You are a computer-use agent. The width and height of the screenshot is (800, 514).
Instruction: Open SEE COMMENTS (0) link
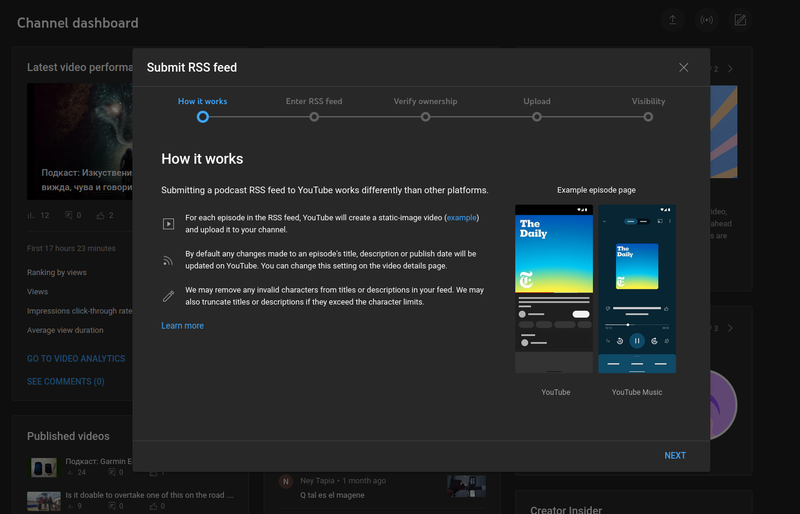[66, 382]
